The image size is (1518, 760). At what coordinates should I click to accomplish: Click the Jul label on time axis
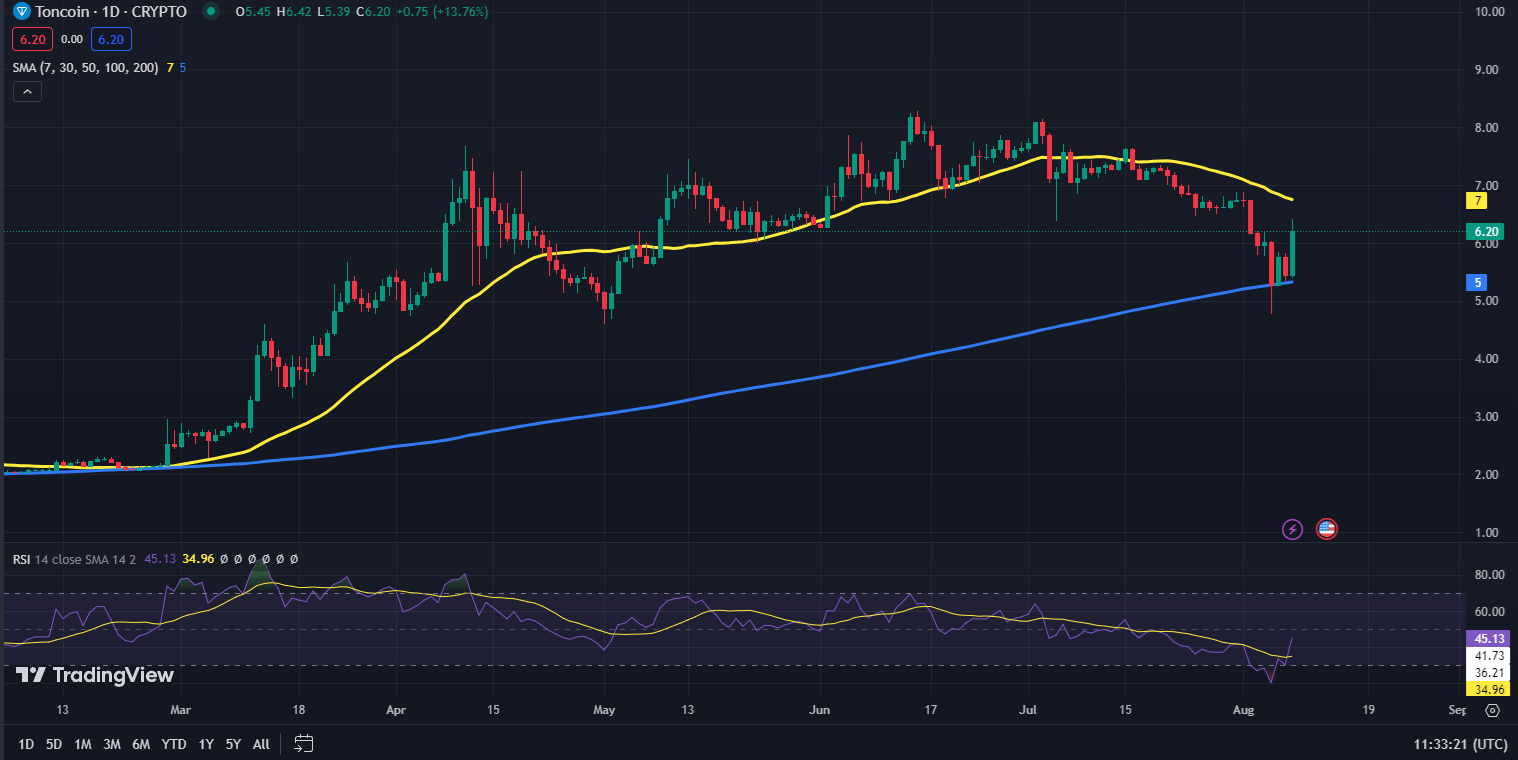pos(1028,710)
